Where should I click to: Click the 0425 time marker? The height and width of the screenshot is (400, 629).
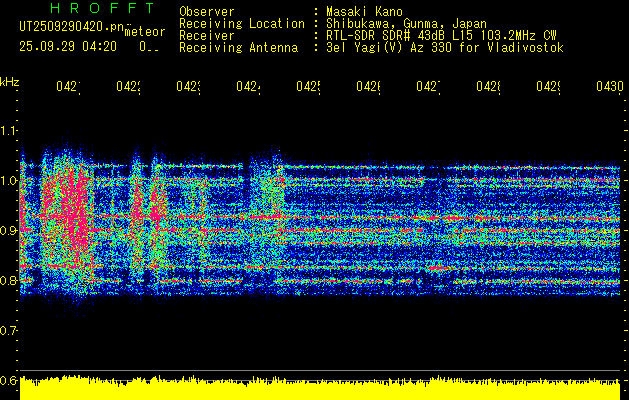308,87
